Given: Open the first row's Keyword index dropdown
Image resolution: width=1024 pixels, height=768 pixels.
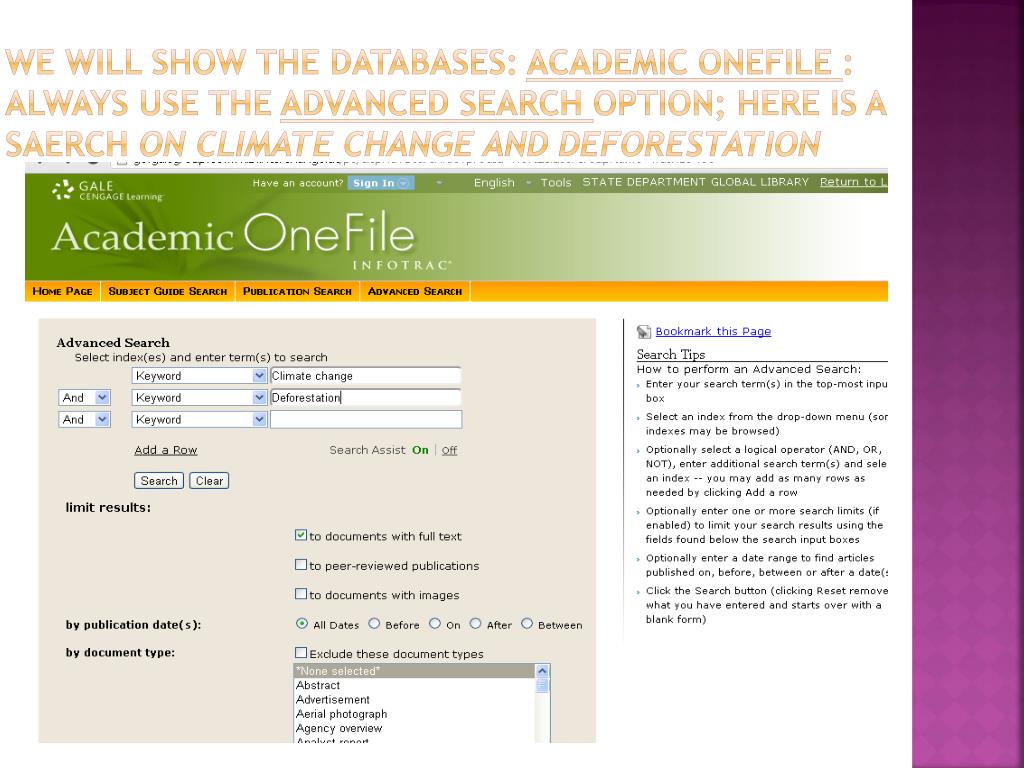Looking at the screenshot, I should tap(199, 376).
